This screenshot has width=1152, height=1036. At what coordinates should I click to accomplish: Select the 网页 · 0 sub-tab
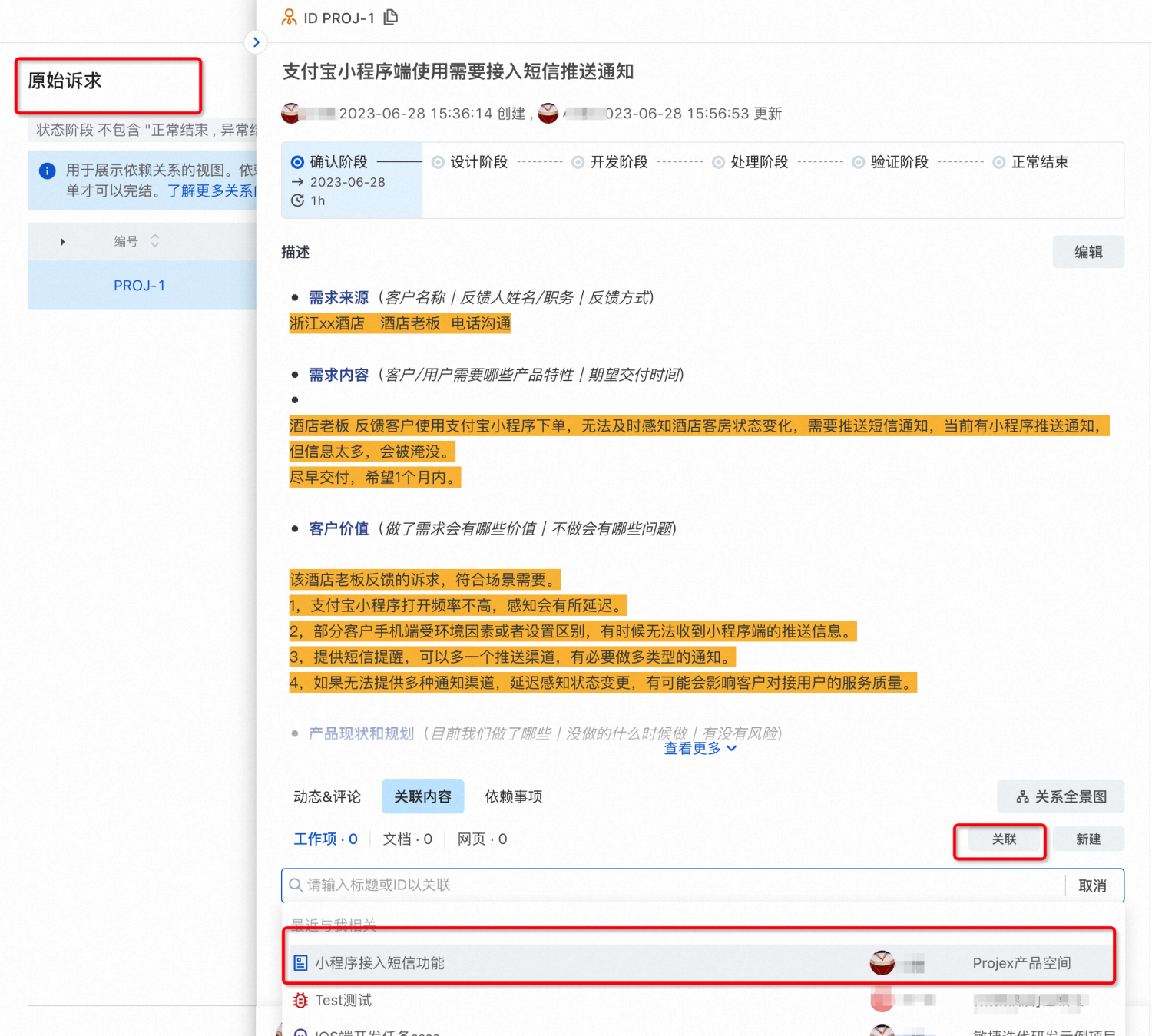pyautogui.click(x=482, y=839)
